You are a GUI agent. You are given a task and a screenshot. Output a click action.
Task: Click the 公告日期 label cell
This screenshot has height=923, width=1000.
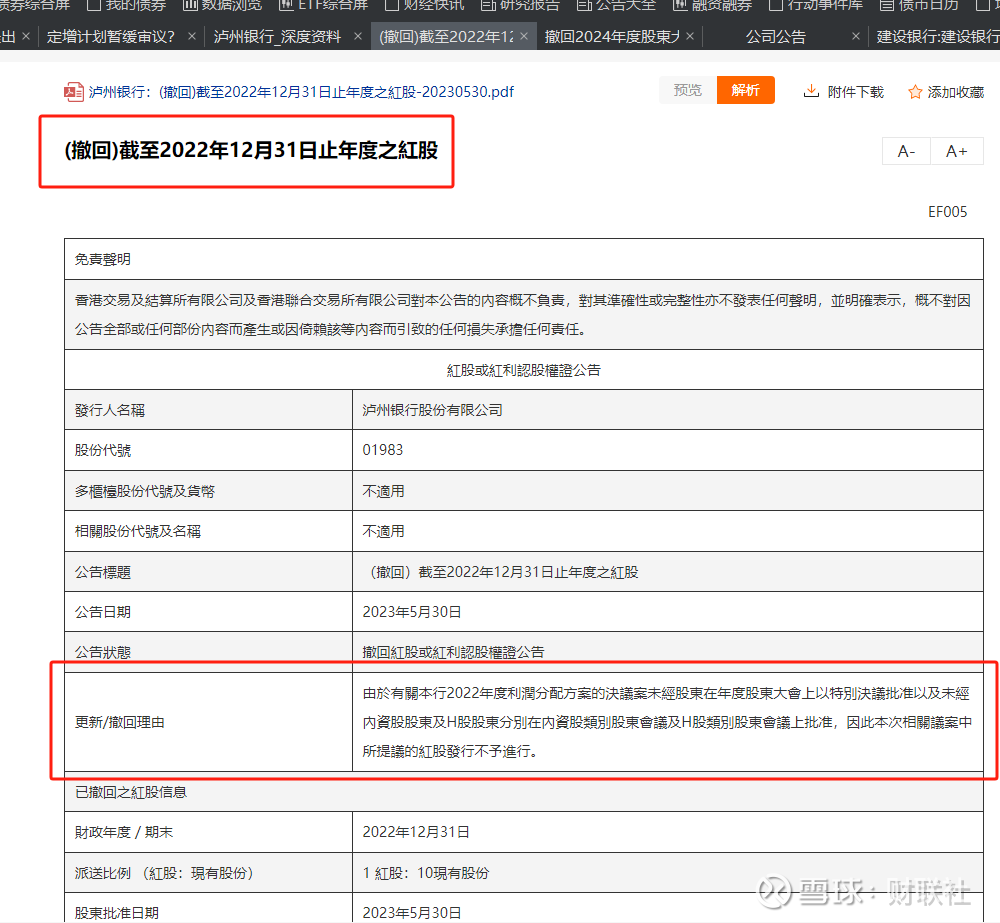point(209,612)
